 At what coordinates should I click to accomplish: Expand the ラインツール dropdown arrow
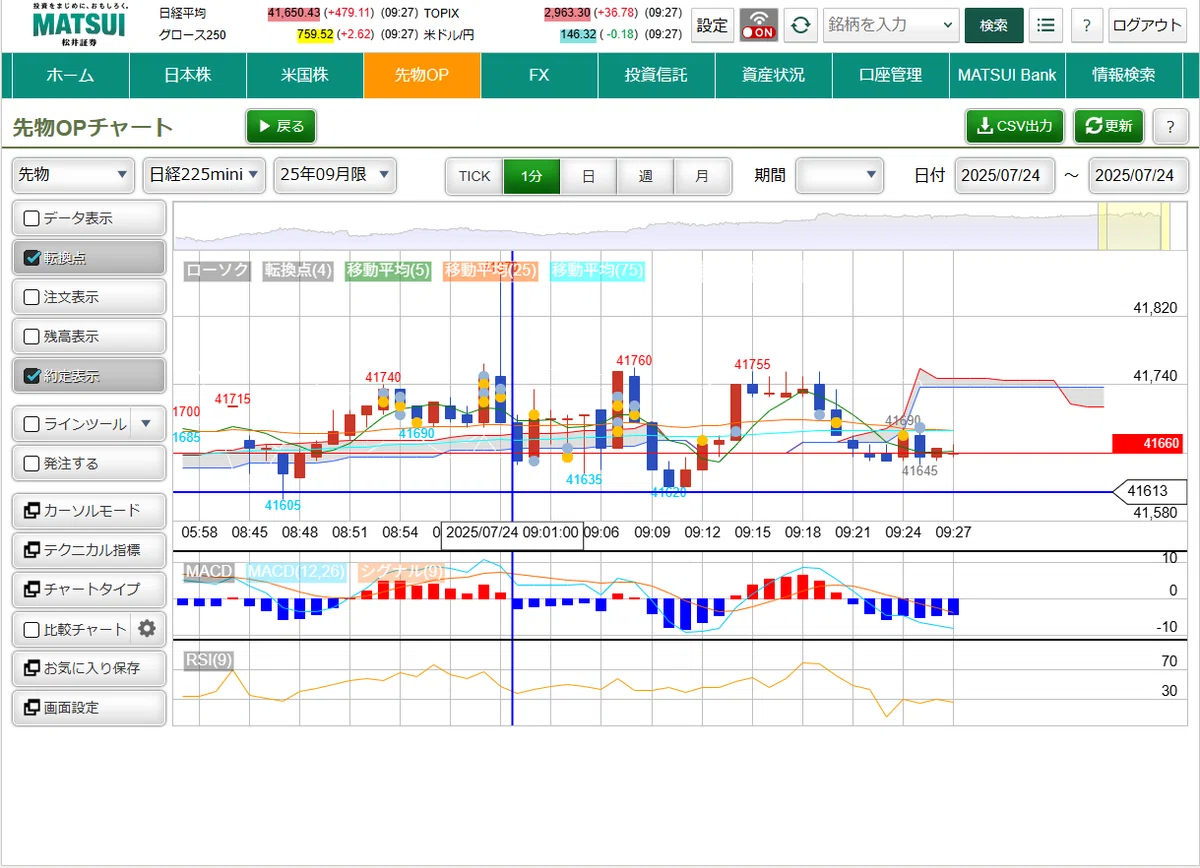pos(146,424)
